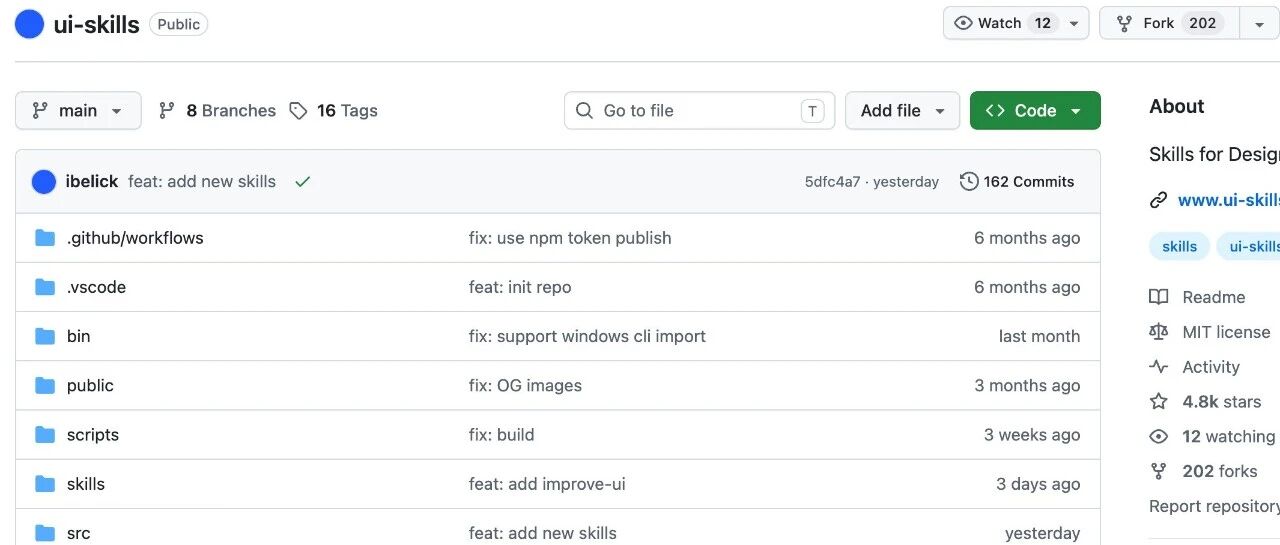Open the .github/workflows folder
This screenshot has height=545, width=1280.
[x=135, y=238]
